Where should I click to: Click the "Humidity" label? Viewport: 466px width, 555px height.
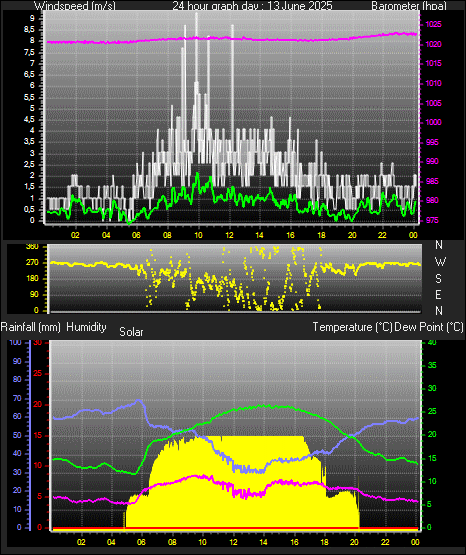point(86,327)
